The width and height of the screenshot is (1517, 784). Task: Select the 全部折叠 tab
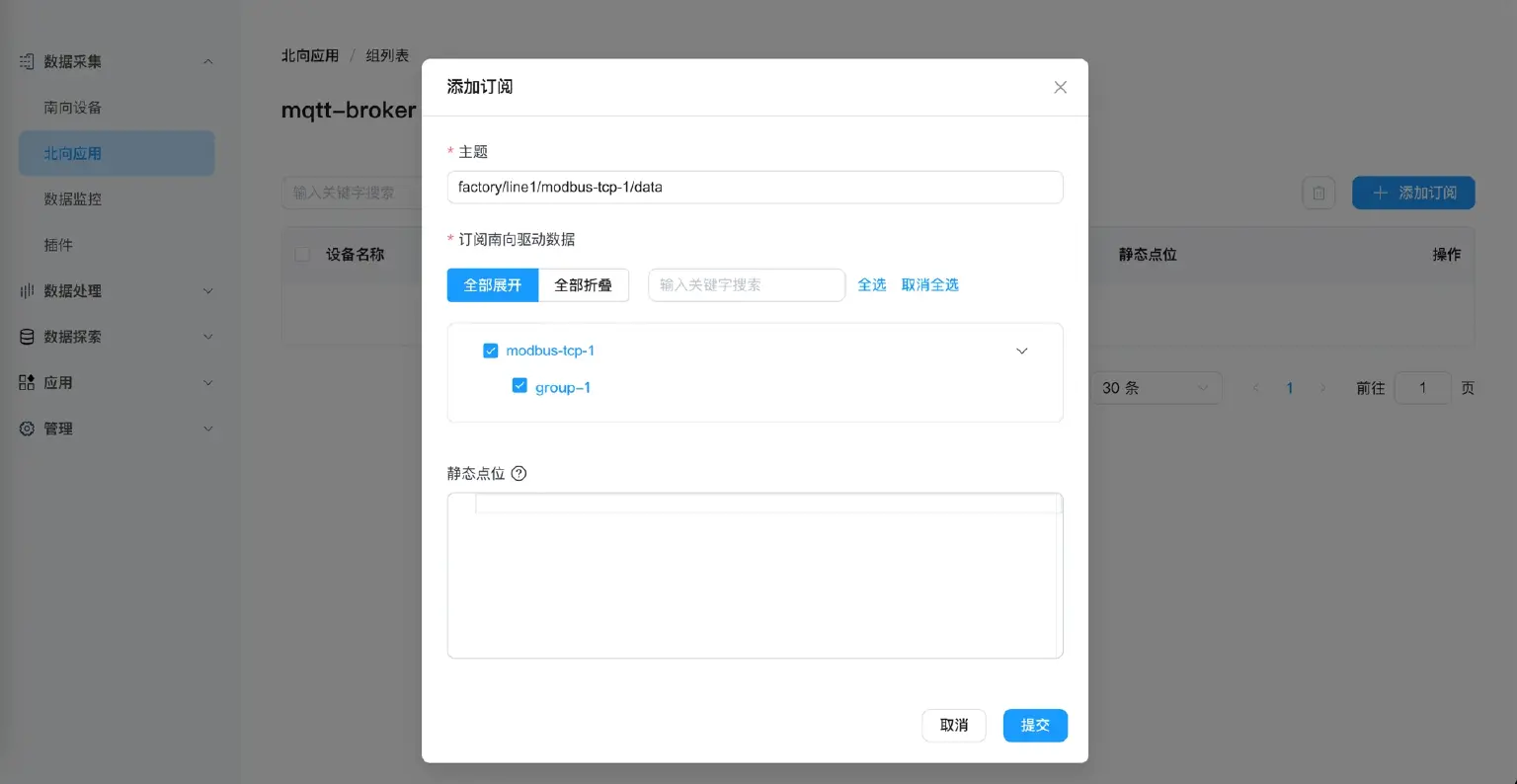pos(583,285)
